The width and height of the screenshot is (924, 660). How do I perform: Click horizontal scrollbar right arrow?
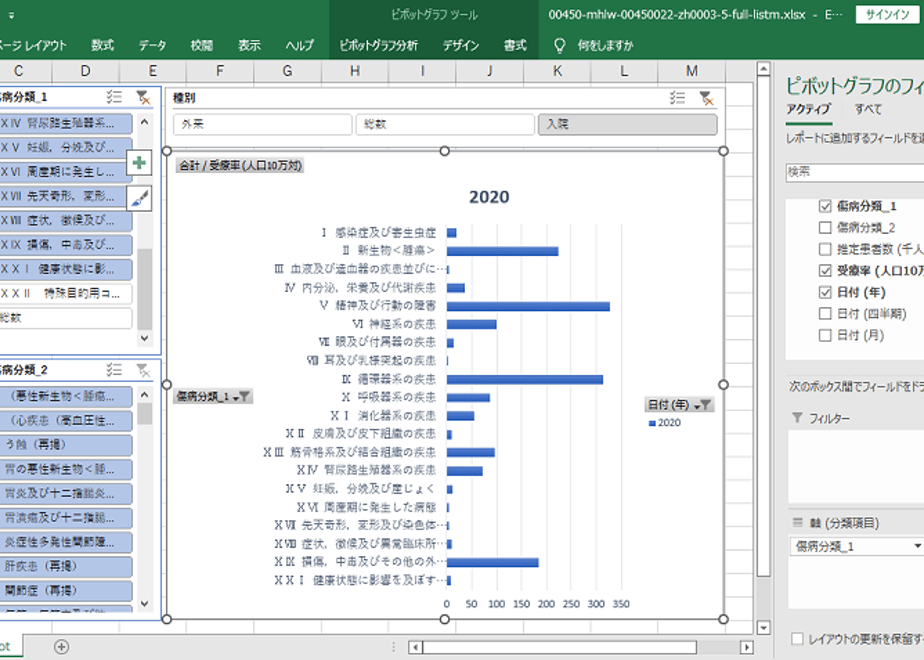tap(747, 647)
